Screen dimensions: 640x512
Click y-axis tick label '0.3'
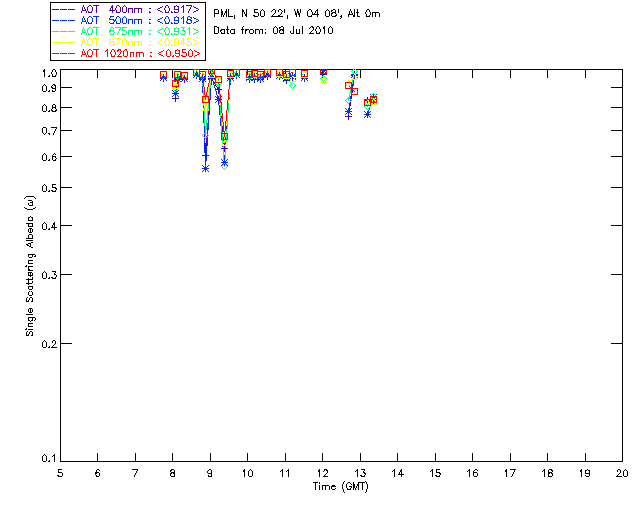tap(49, 275)
